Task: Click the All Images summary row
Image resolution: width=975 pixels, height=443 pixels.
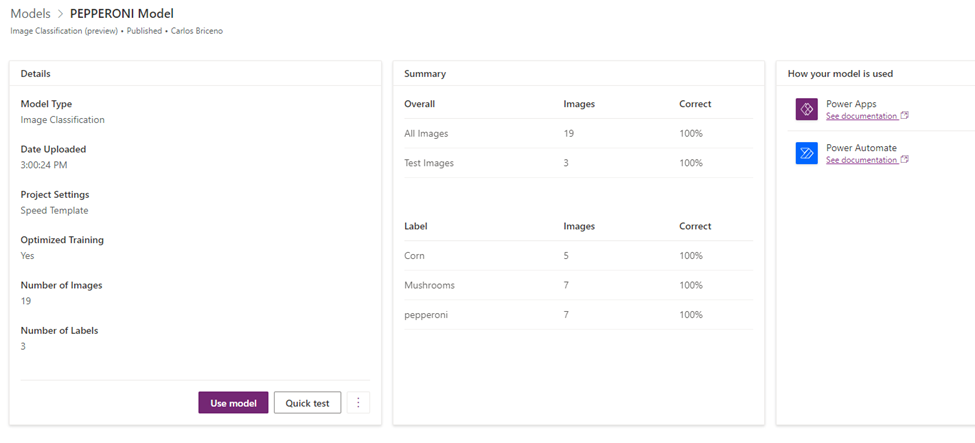Action: pos(578,133)
